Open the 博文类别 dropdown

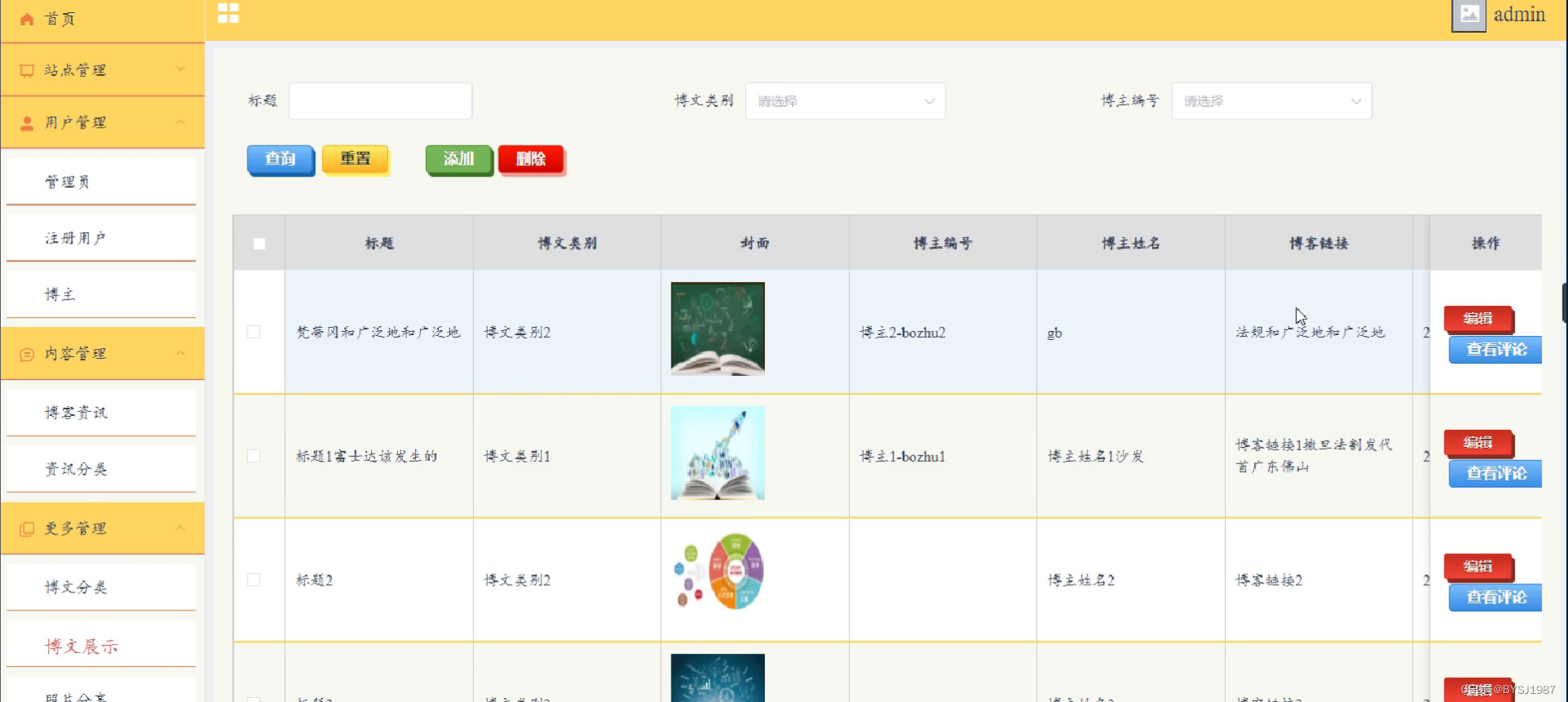(x=845, y=101)
